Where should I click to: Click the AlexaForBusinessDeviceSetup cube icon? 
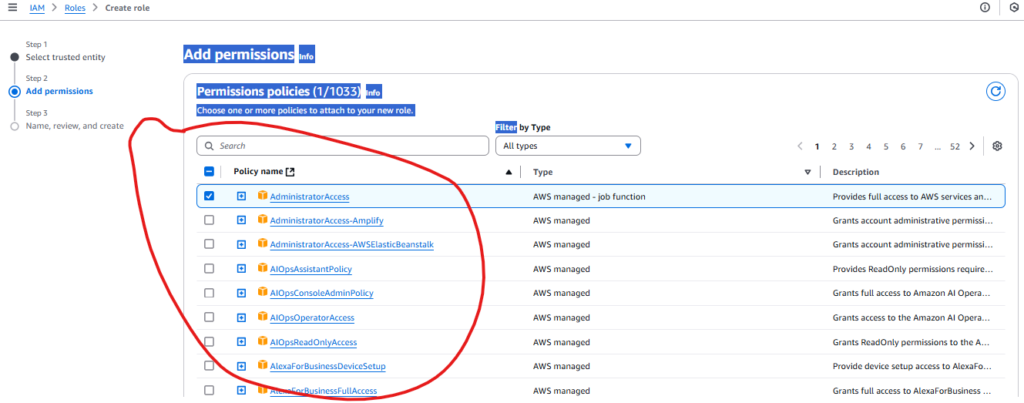point(263,365)
